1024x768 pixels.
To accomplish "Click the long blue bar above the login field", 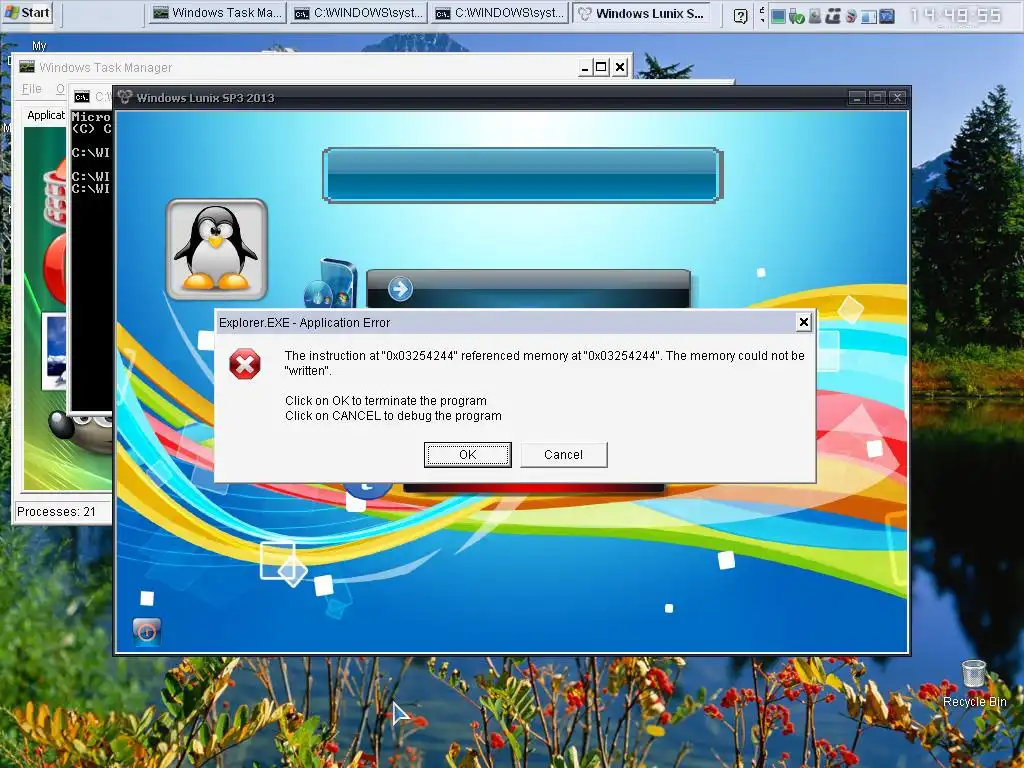I will pyautogui.click(x=522, y=175).
